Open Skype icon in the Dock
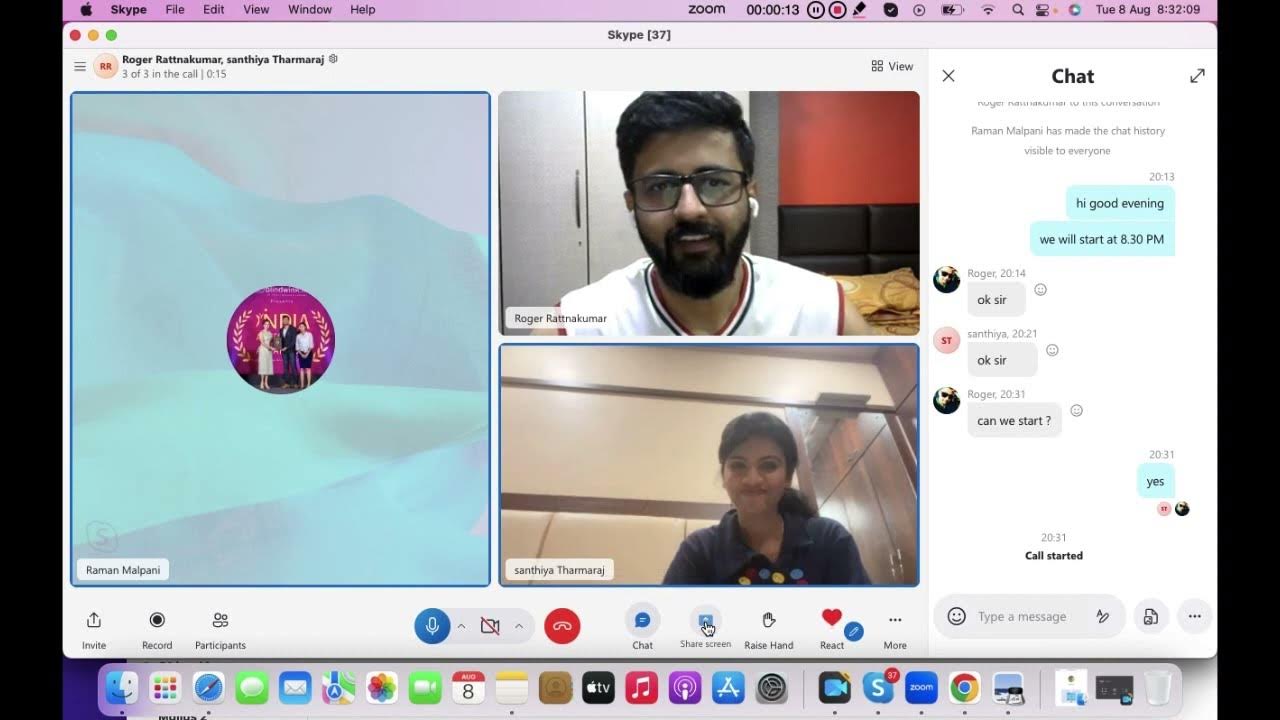Viewport: 1280px width, 720px height. [x=878, y=688]
